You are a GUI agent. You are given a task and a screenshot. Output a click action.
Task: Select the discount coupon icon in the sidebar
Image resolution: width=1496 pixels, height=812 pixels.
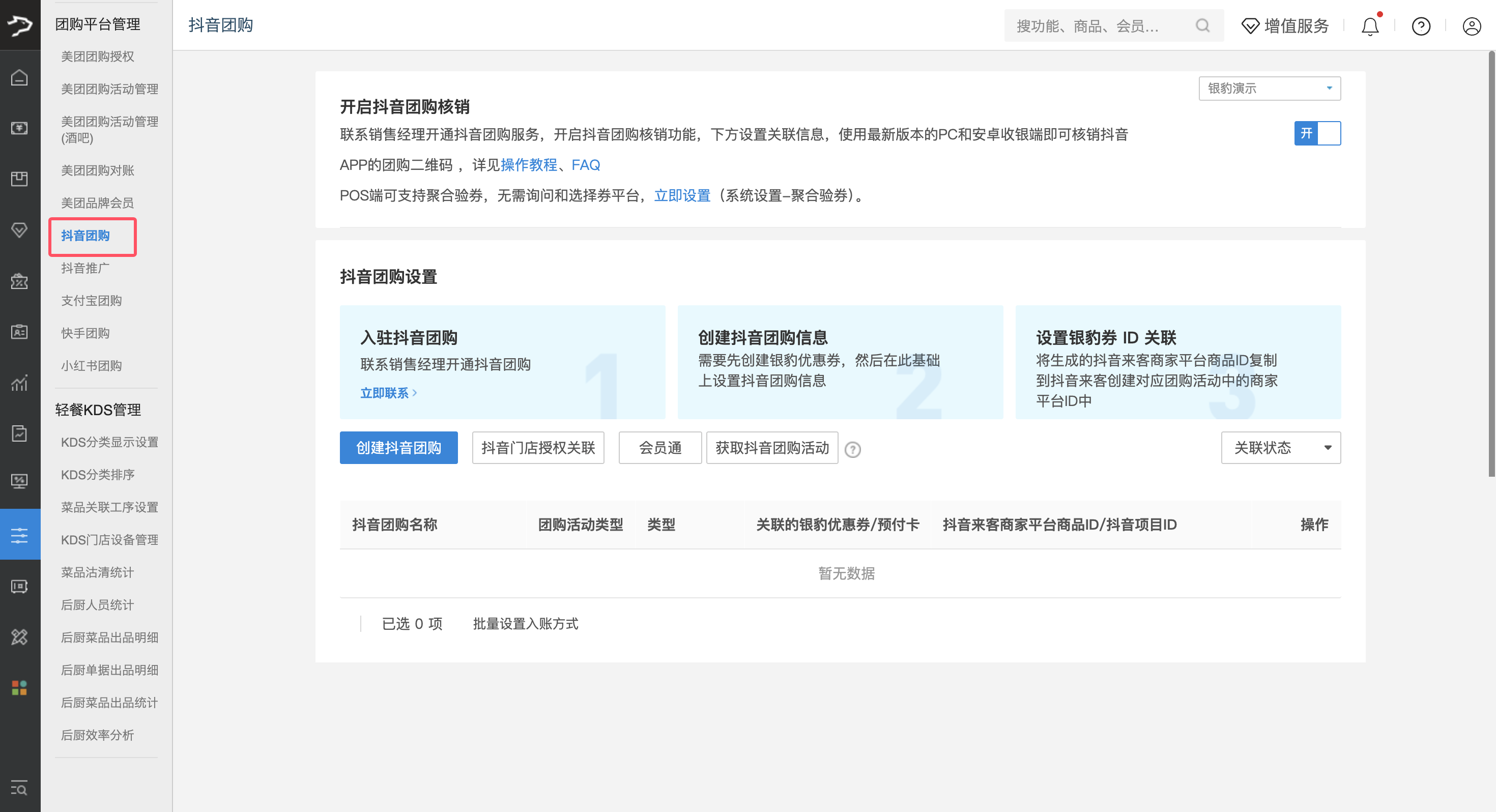[x=20, y=281]
